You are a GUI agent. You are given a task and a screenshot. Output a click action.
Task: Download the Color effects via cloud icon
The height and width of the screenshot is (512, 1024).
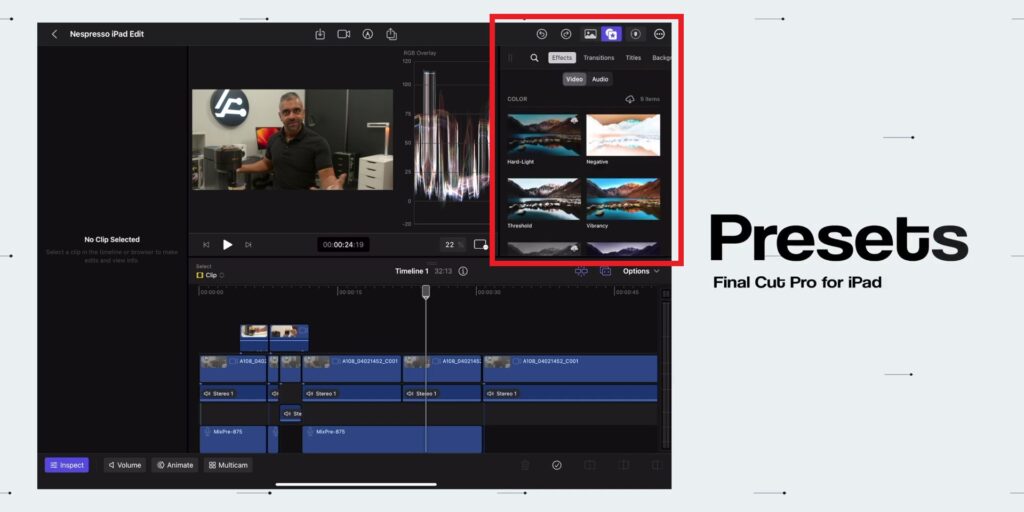(630, 99)
